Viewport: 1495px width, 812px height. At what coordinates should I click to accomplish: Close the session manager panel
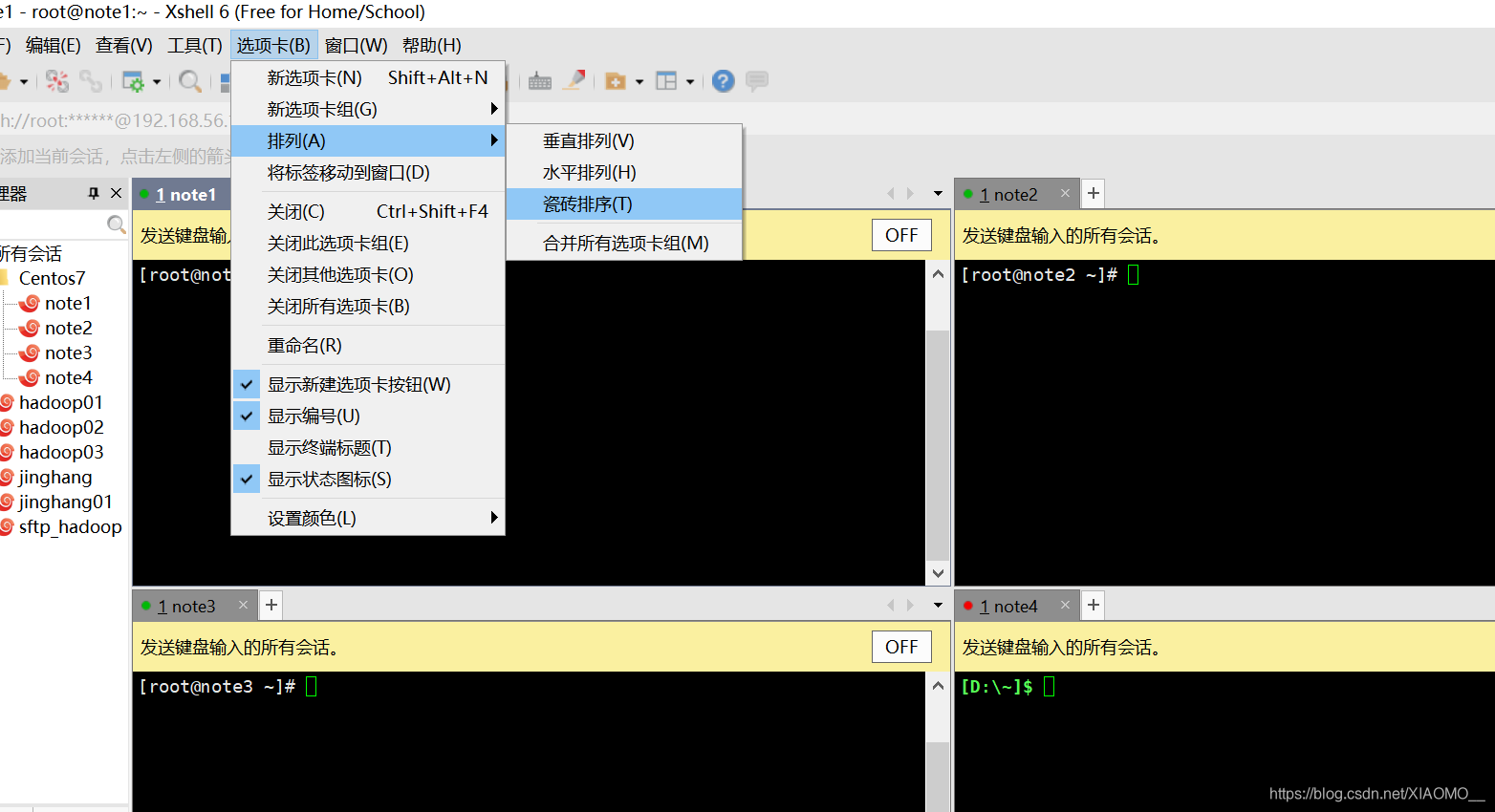point(117,193)
